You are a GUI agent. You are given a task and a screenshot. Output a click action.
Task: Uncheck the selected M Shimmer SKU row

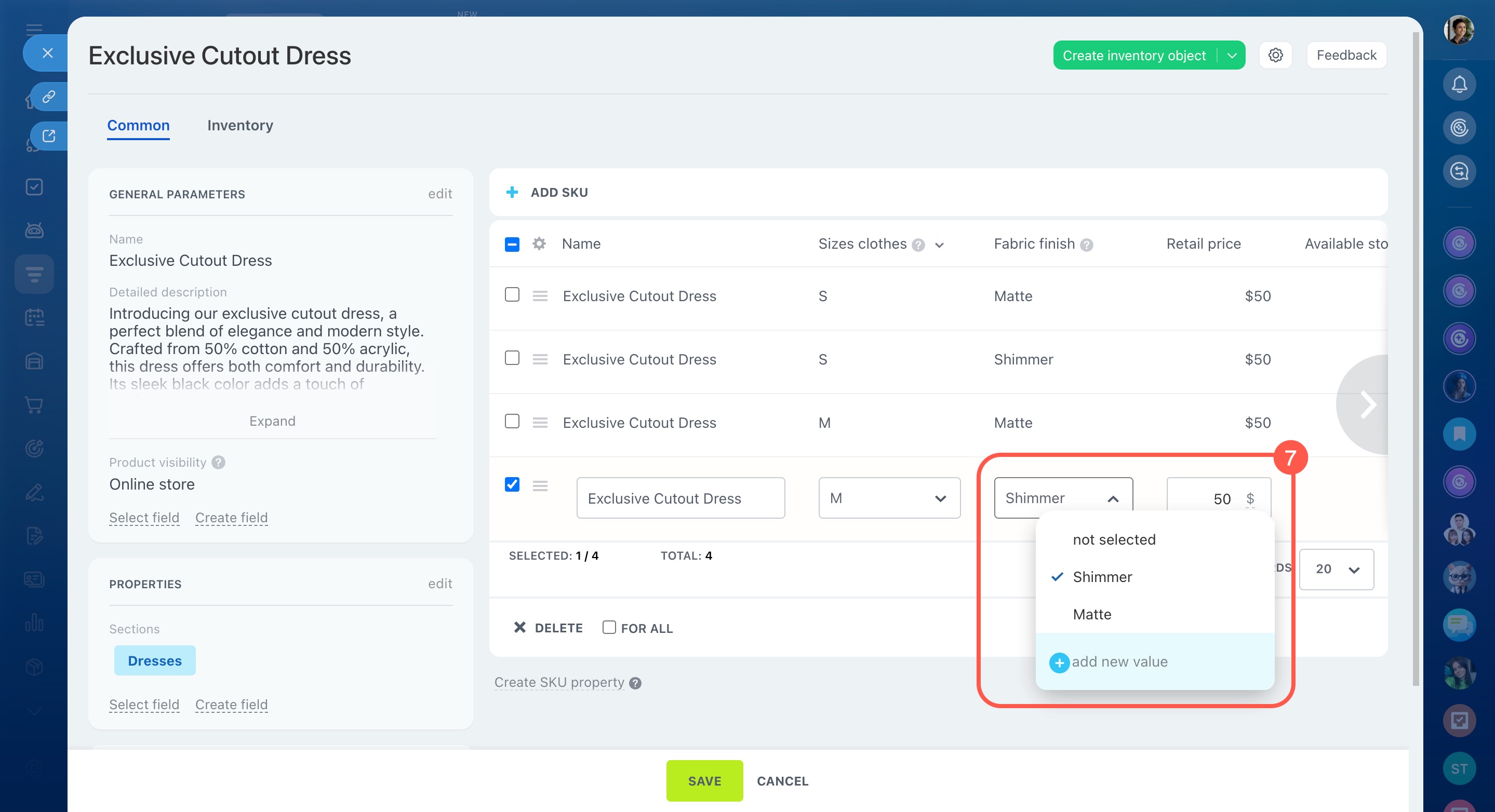(512, 484)
